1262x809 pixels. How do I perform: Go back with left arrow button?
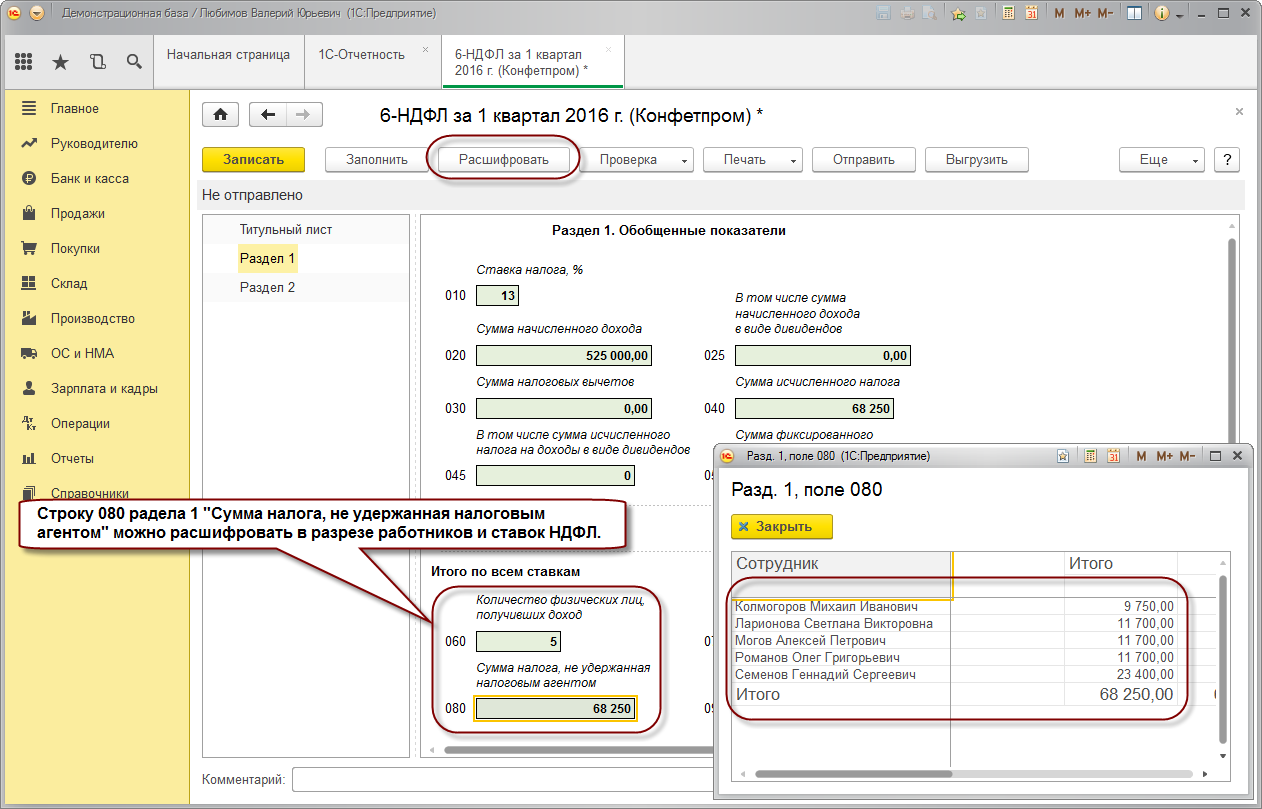coord(267,115)
